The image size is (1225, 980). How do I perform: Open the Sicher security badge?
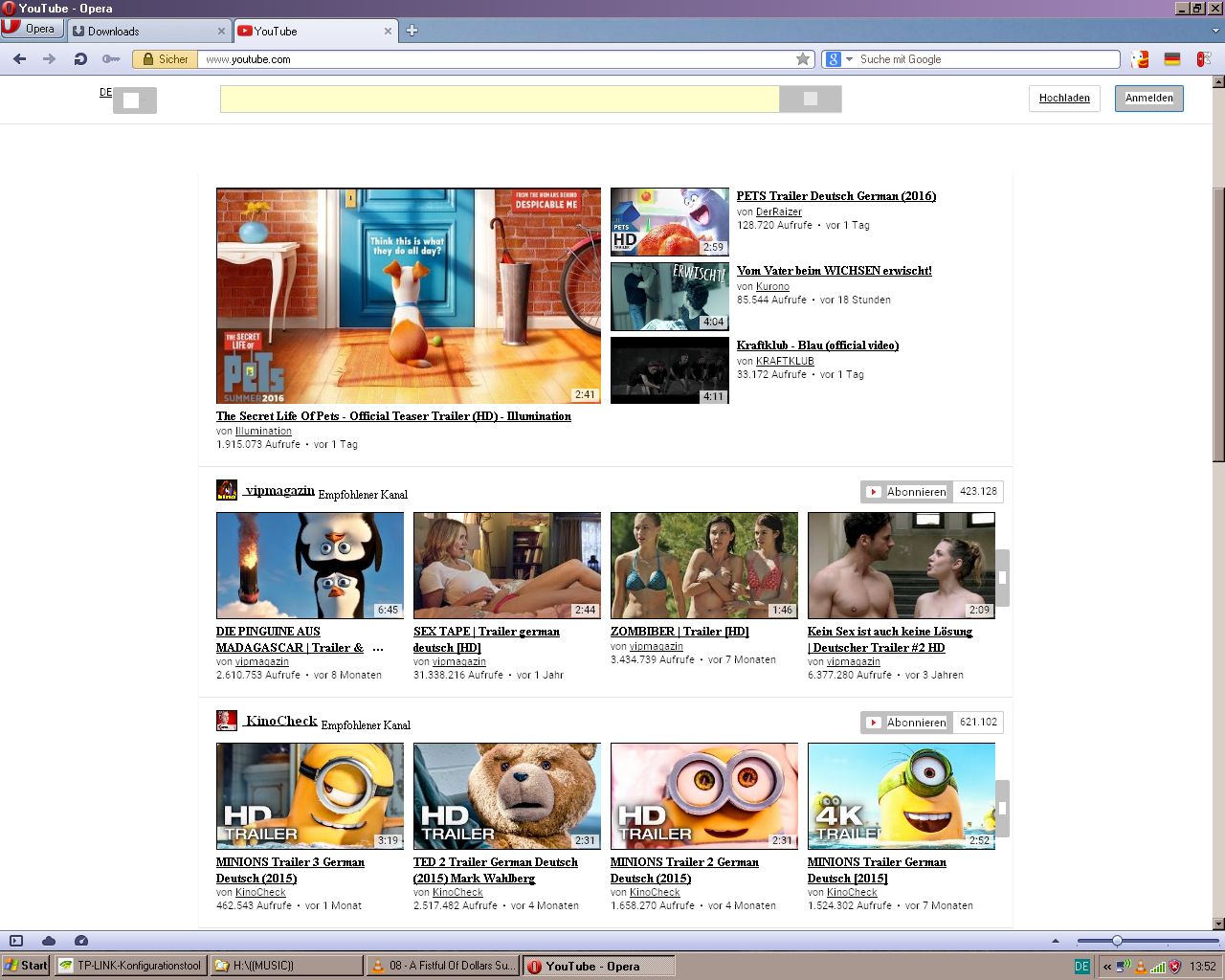click(x=165, y=59)
